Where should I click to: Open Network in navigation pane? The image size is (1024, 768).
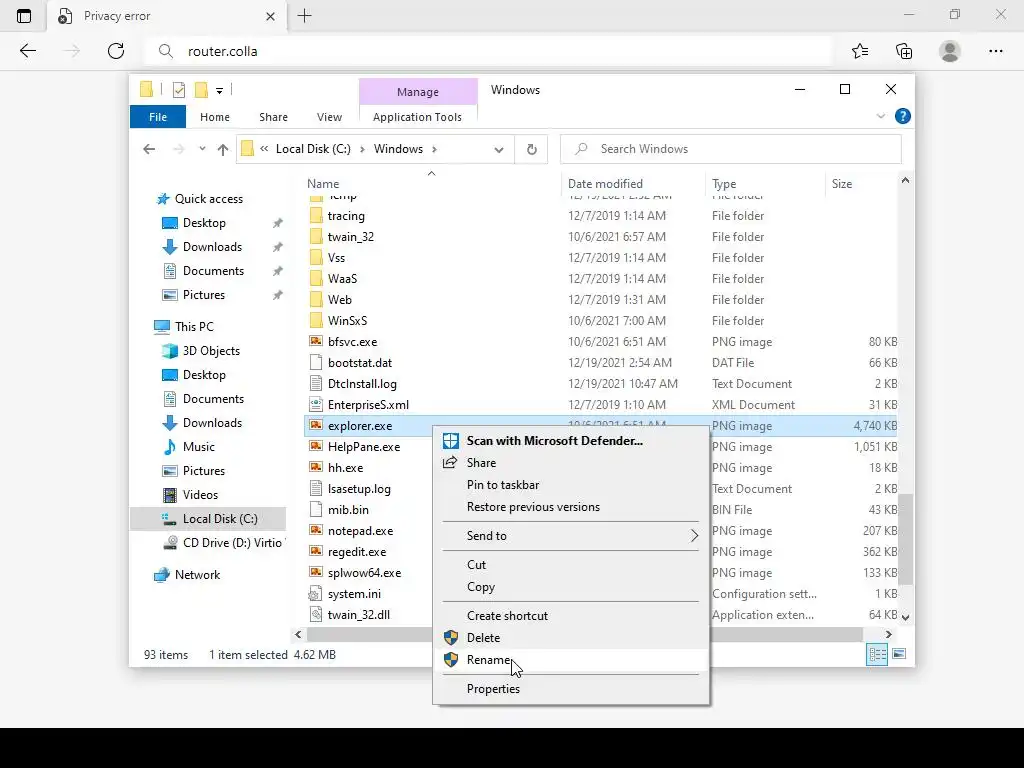[197, 575]
